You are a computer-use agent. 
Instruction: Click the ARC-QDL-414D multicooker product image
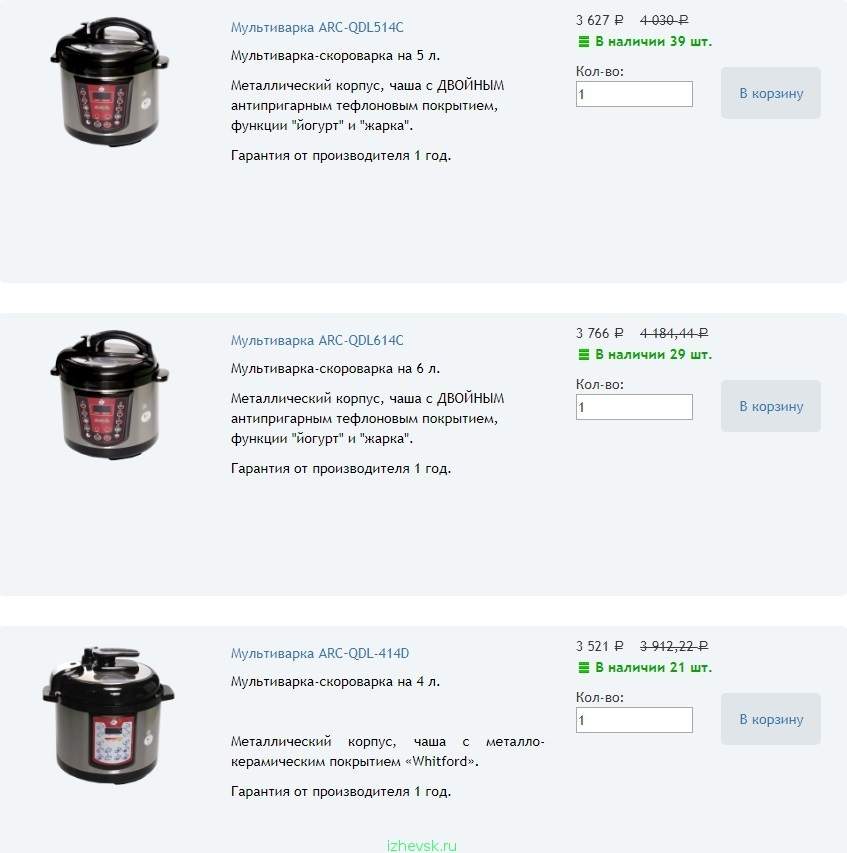(x=108, y=715)
